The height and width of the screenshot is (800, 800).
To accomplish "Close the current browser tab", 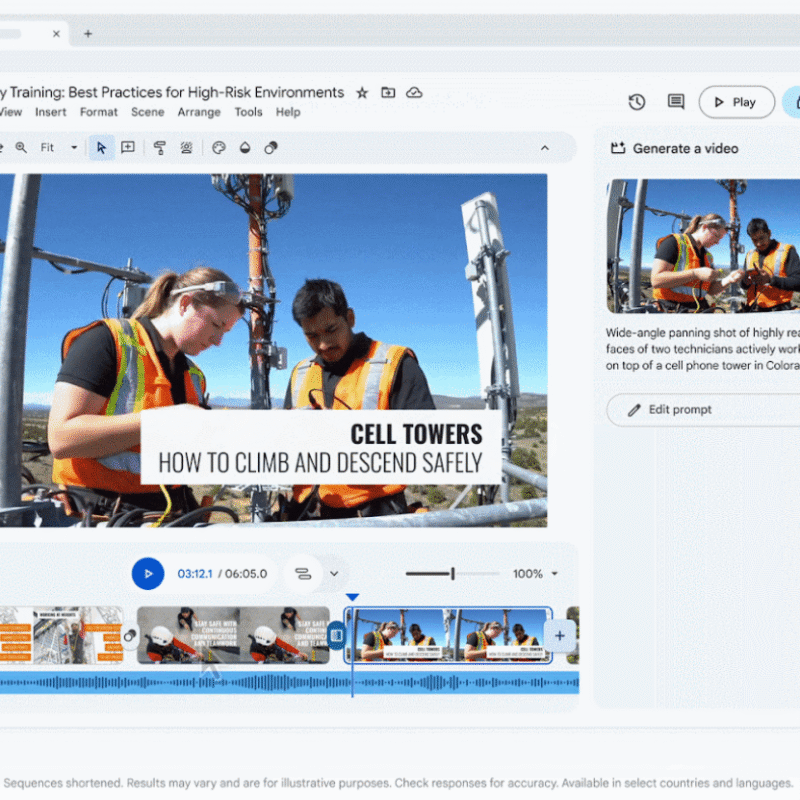I will click(56, 34).
